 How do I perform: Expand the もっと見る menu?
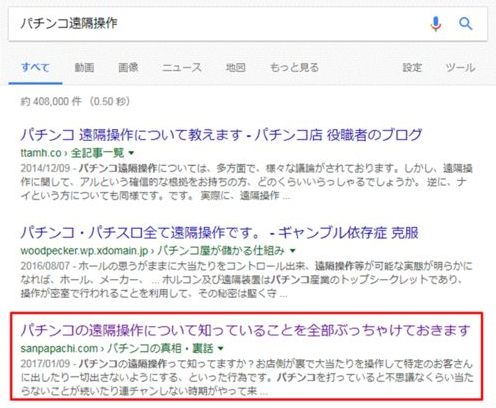point(294,68)
